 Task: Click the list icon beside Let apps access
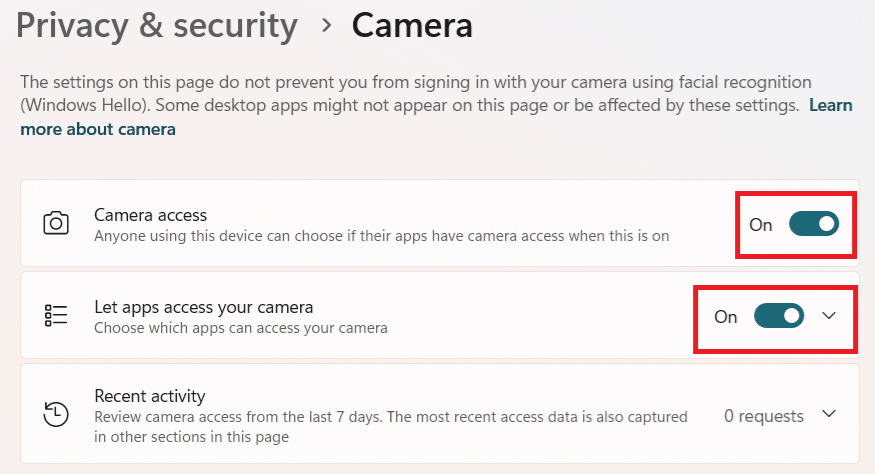[x=56, y=316]
